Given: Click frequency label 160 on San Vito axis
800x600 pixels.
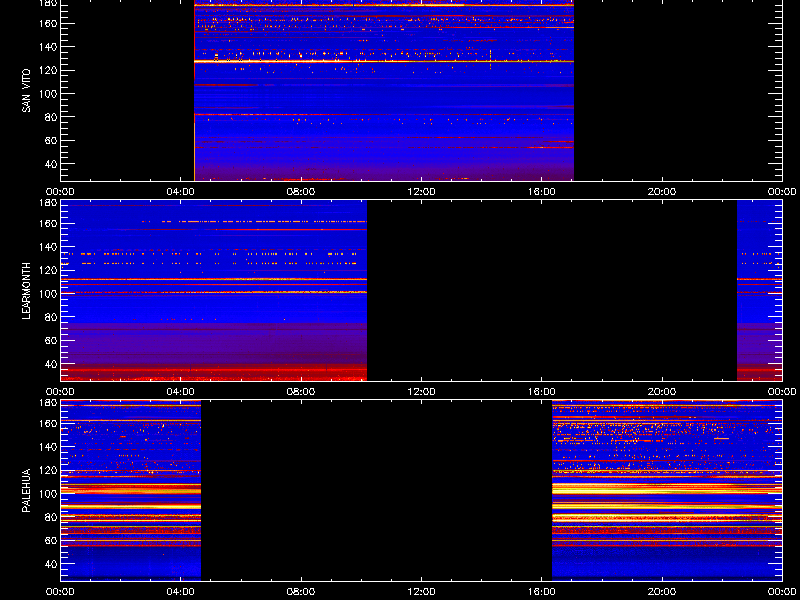Looking at the screenshot, I should pyautogui.click(x=47, y=23).
